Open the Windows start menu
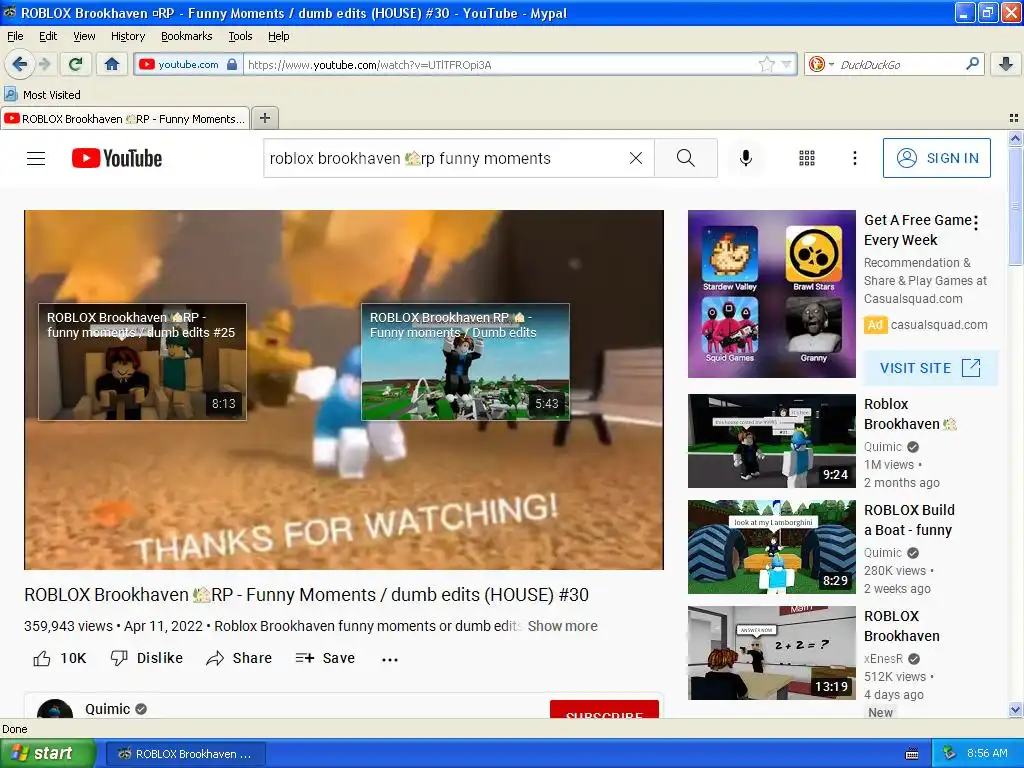The height and width of the screenshot is (768, 1024). 47,753
